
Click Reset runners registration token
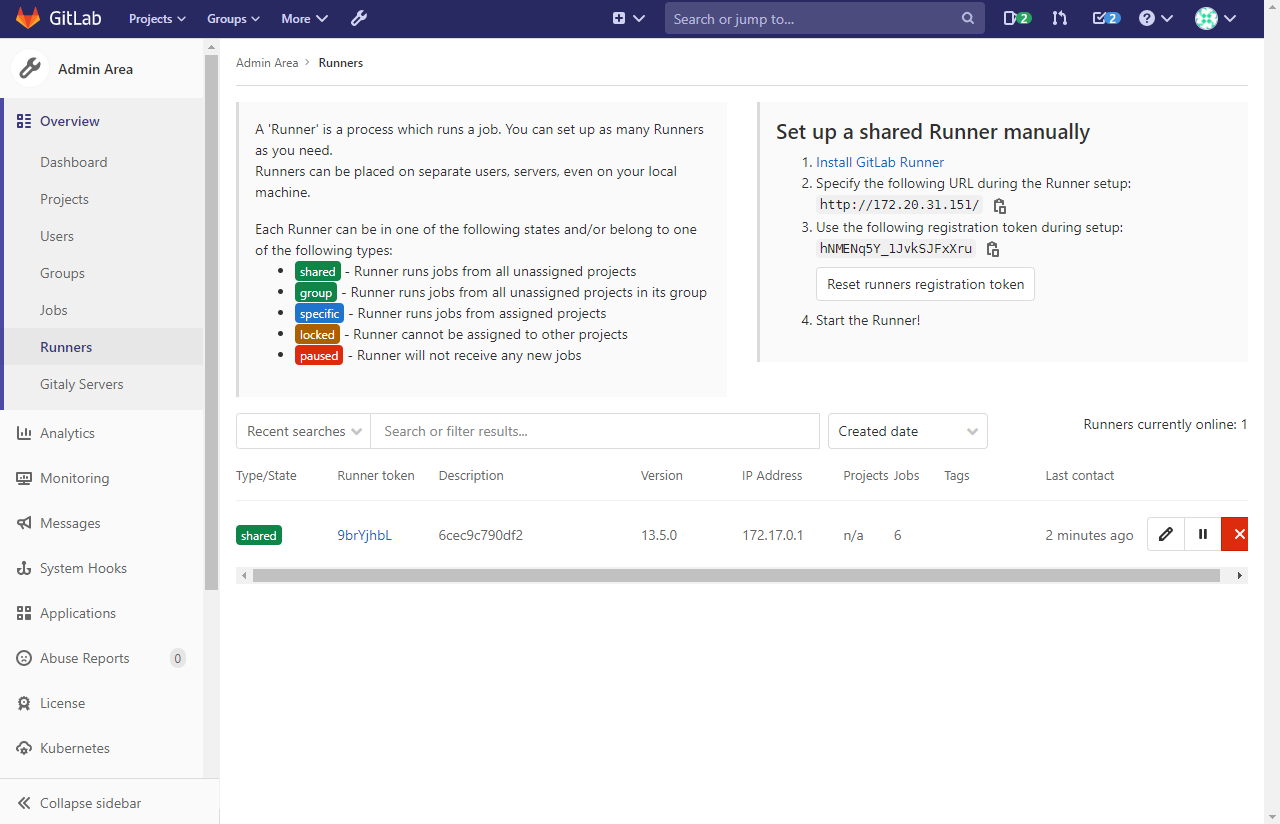(x=924, y=284)
